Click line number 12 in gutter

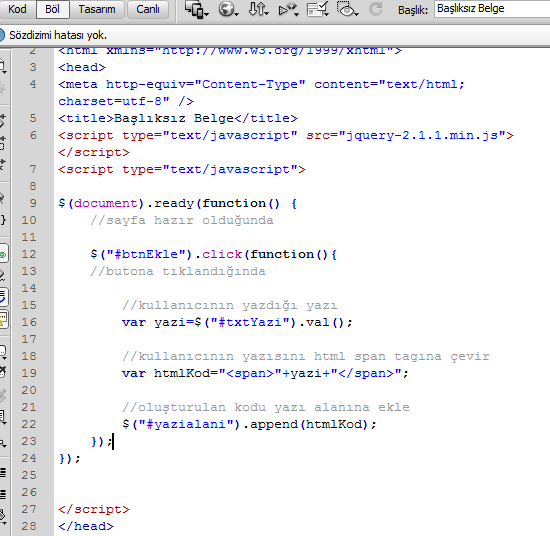[x=29, y=254]
